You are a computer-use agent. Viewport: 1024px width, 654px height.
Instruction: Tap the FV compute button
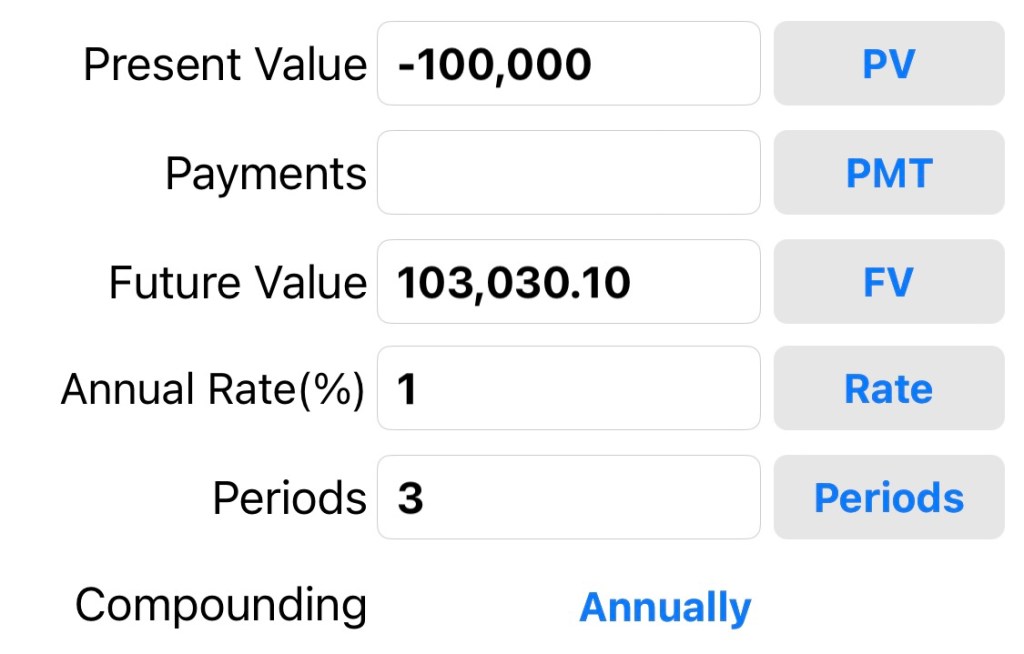click(x=888, y=282)
